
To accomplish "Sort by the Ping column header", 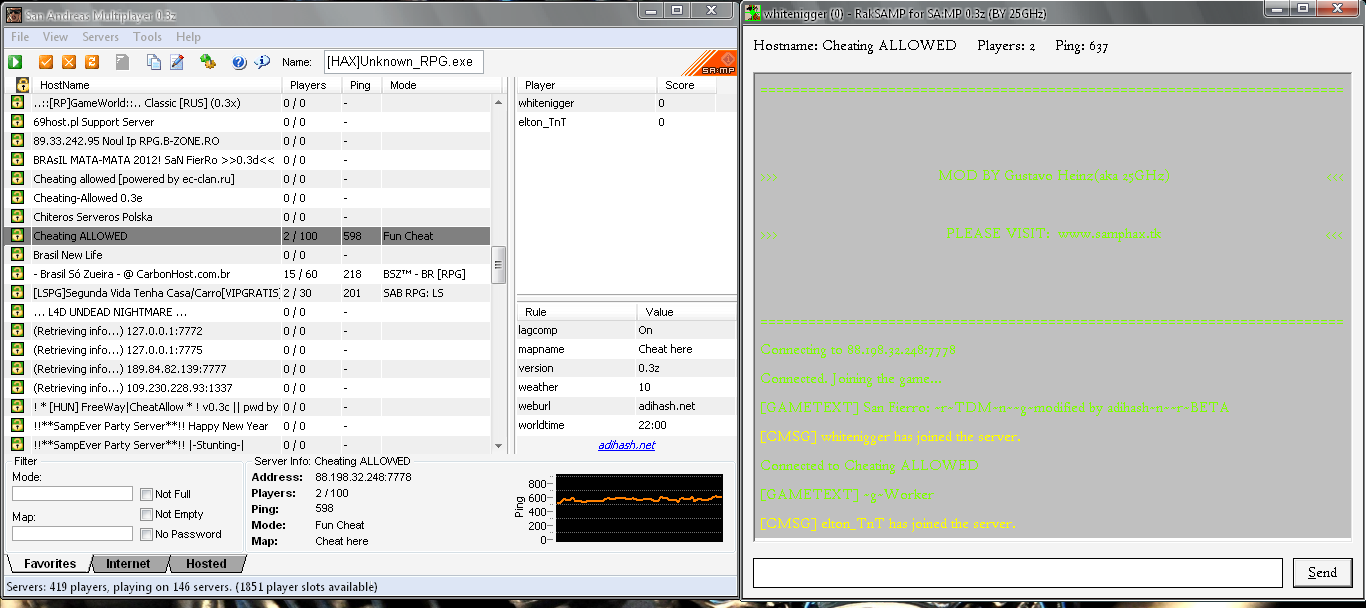I will click(360, 85).
